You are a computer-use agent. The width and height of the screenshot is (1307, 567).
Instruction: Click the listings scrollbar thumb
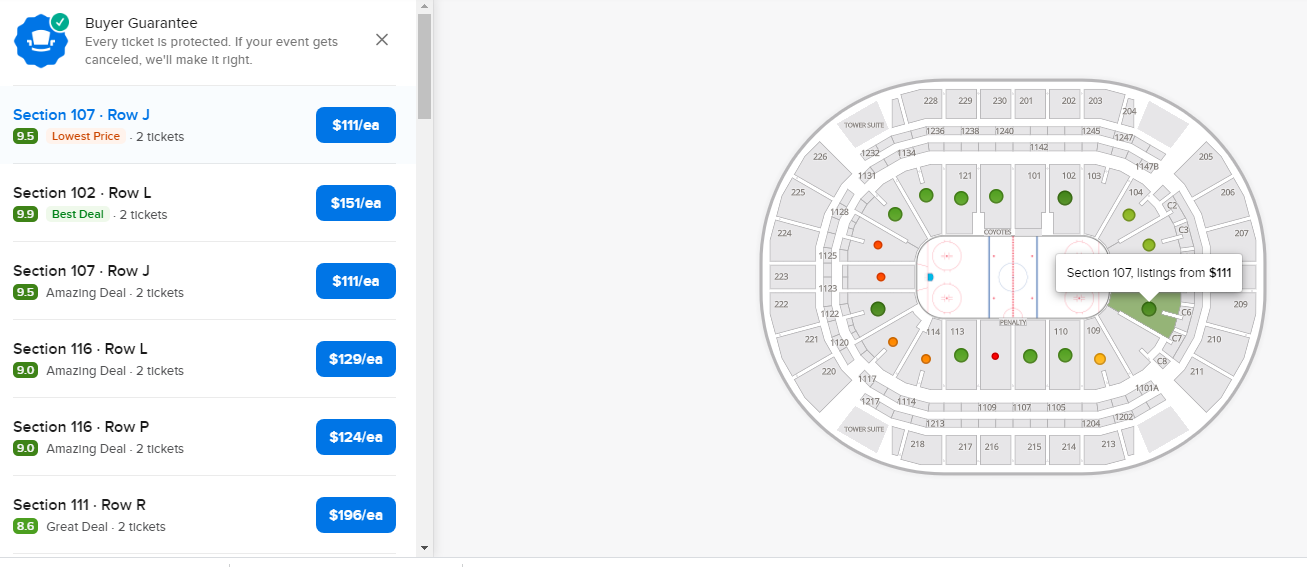click(424, 65)
